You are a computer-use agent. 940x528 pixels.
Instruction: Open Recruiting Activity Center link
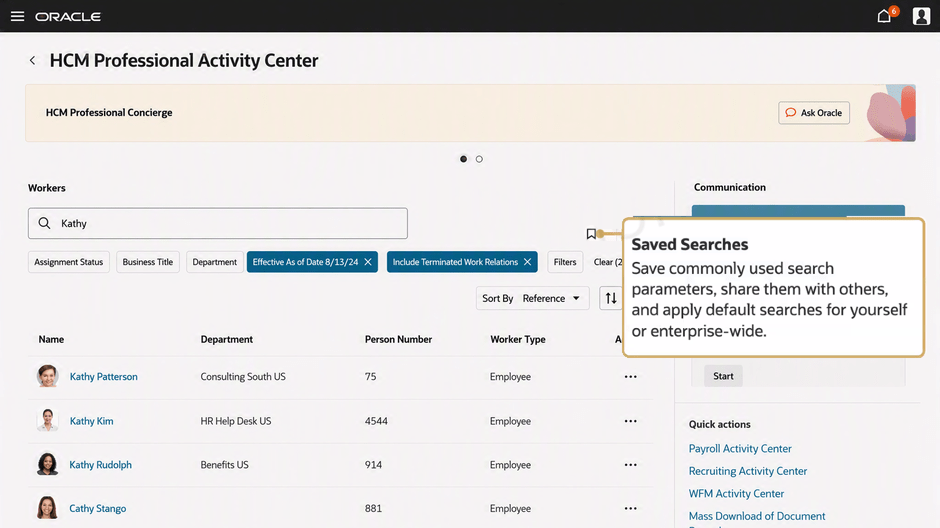coord(748,471)
